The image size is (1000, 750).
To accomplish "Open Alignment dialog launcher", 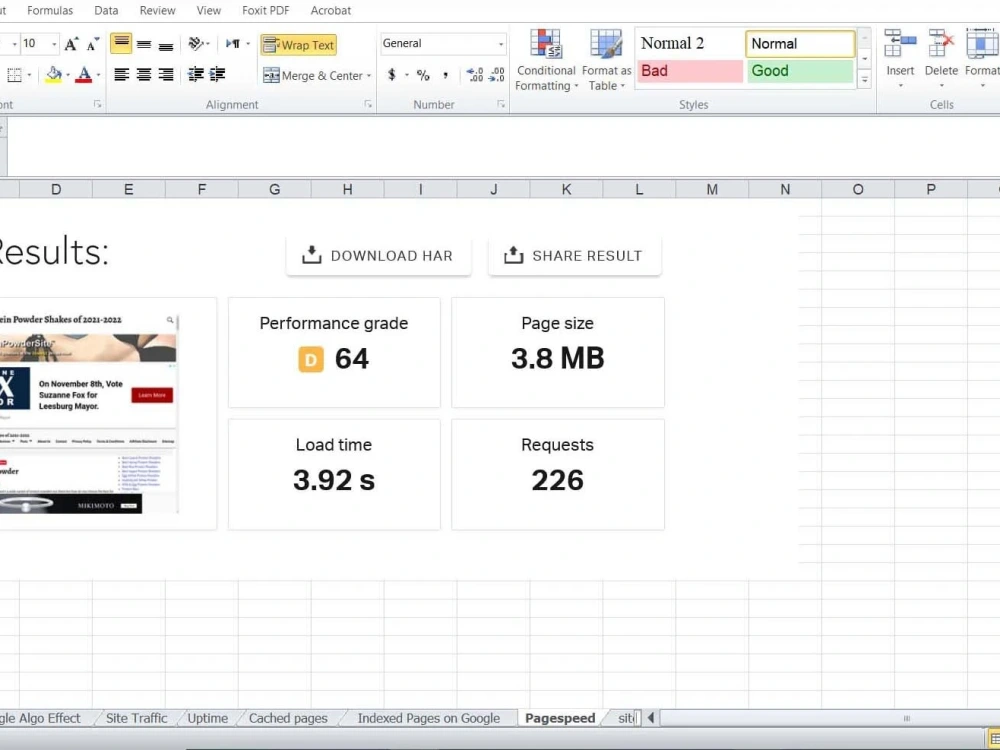I will 368,104.
